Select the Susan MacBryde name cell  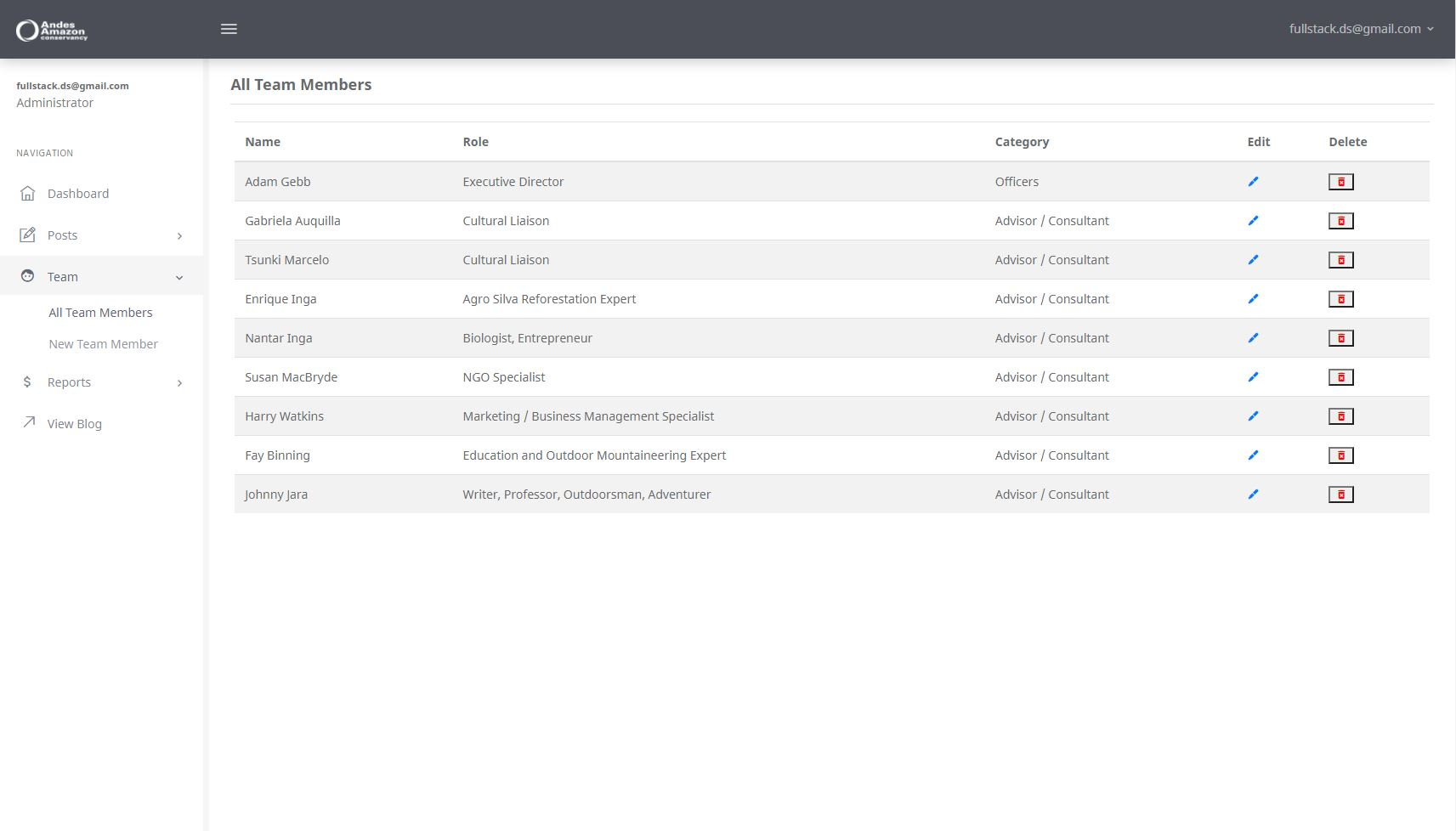coord(291,377)
